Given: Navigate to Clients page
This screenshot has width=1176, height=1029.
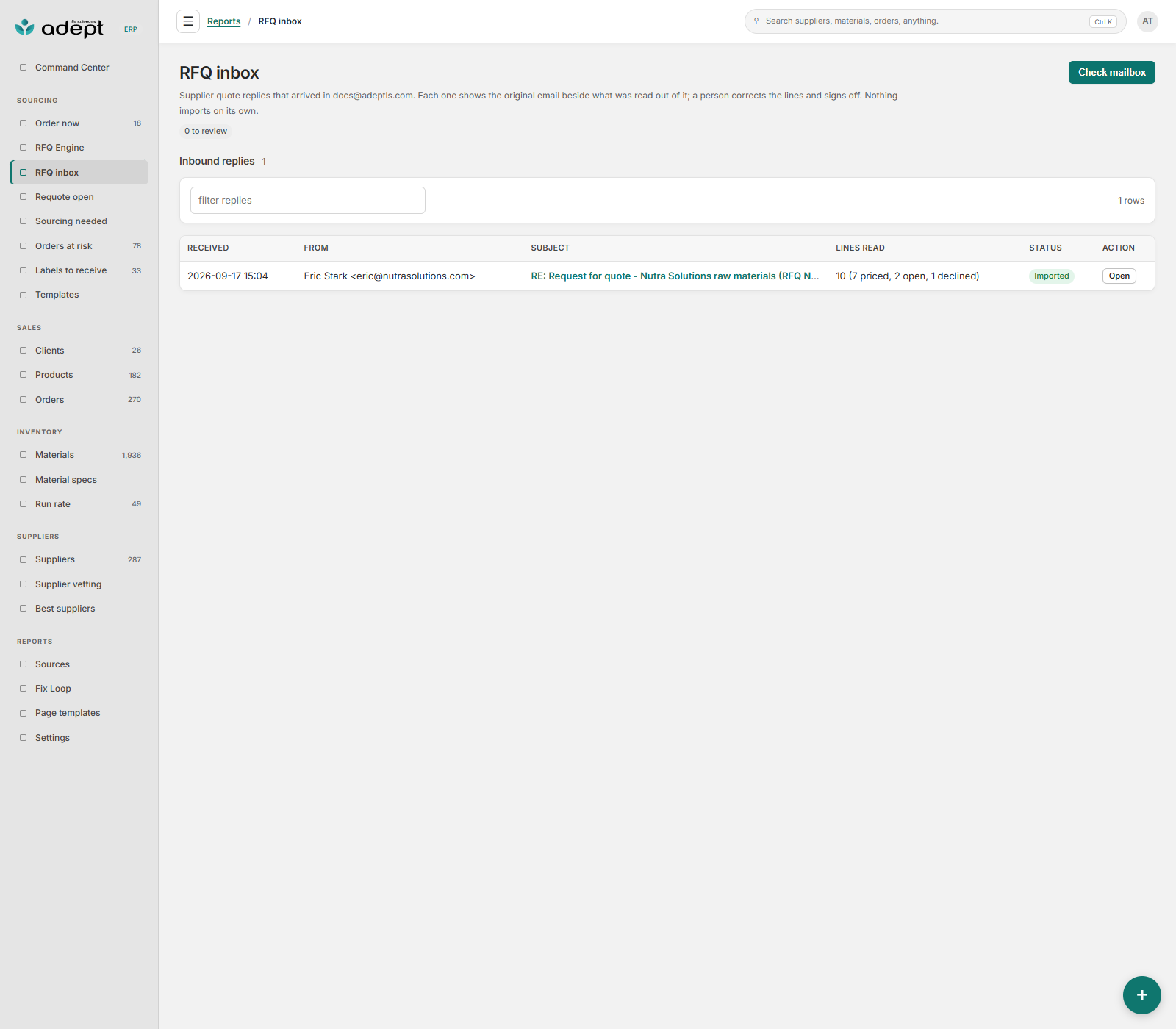Looking at the screenshot, I should coord(79,351).
